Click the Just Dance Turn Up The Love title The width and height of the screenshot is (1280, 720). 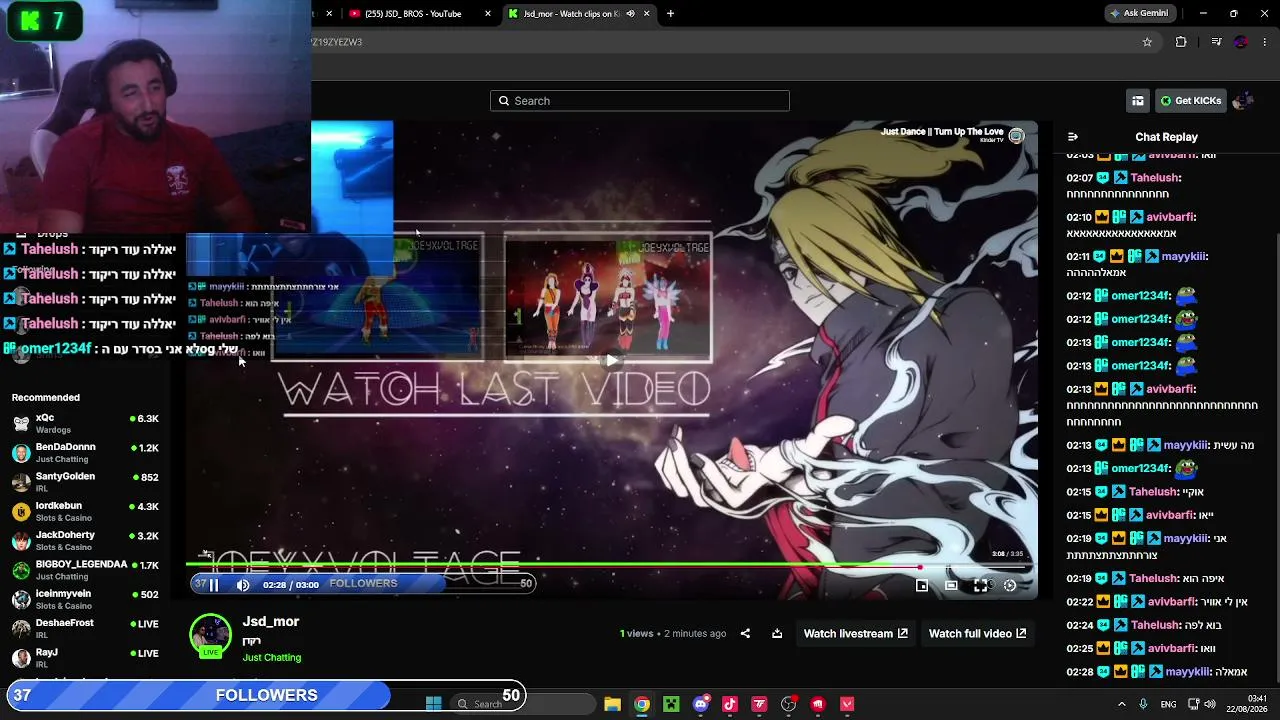tap(942, 131)
